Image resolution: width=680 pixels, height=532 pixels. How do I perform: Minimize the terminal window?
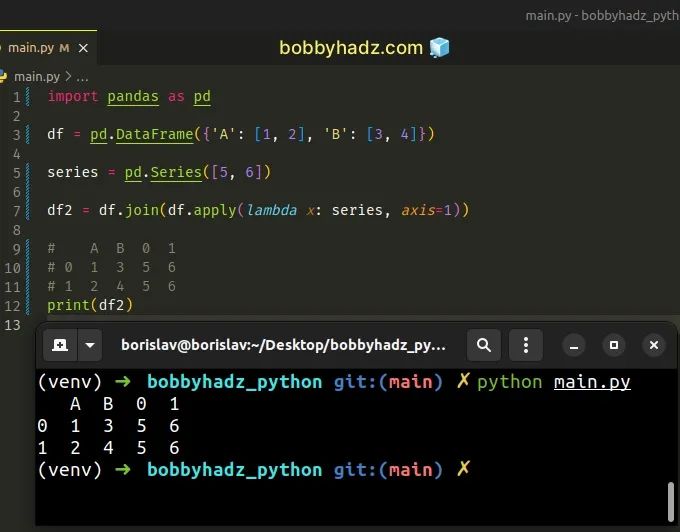point(574,346)
